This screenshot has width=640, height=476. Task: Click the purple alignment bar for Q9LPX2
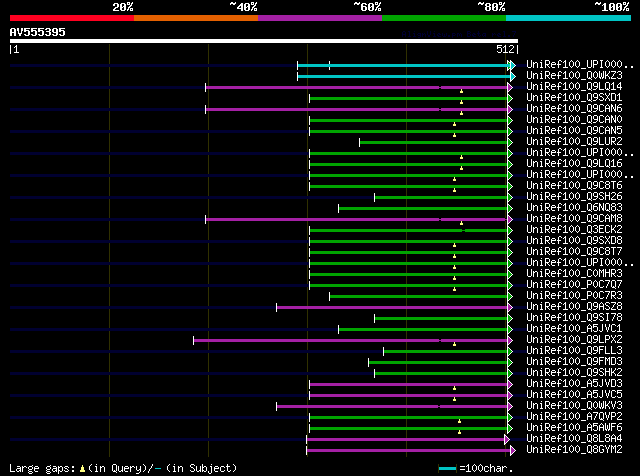351,340
